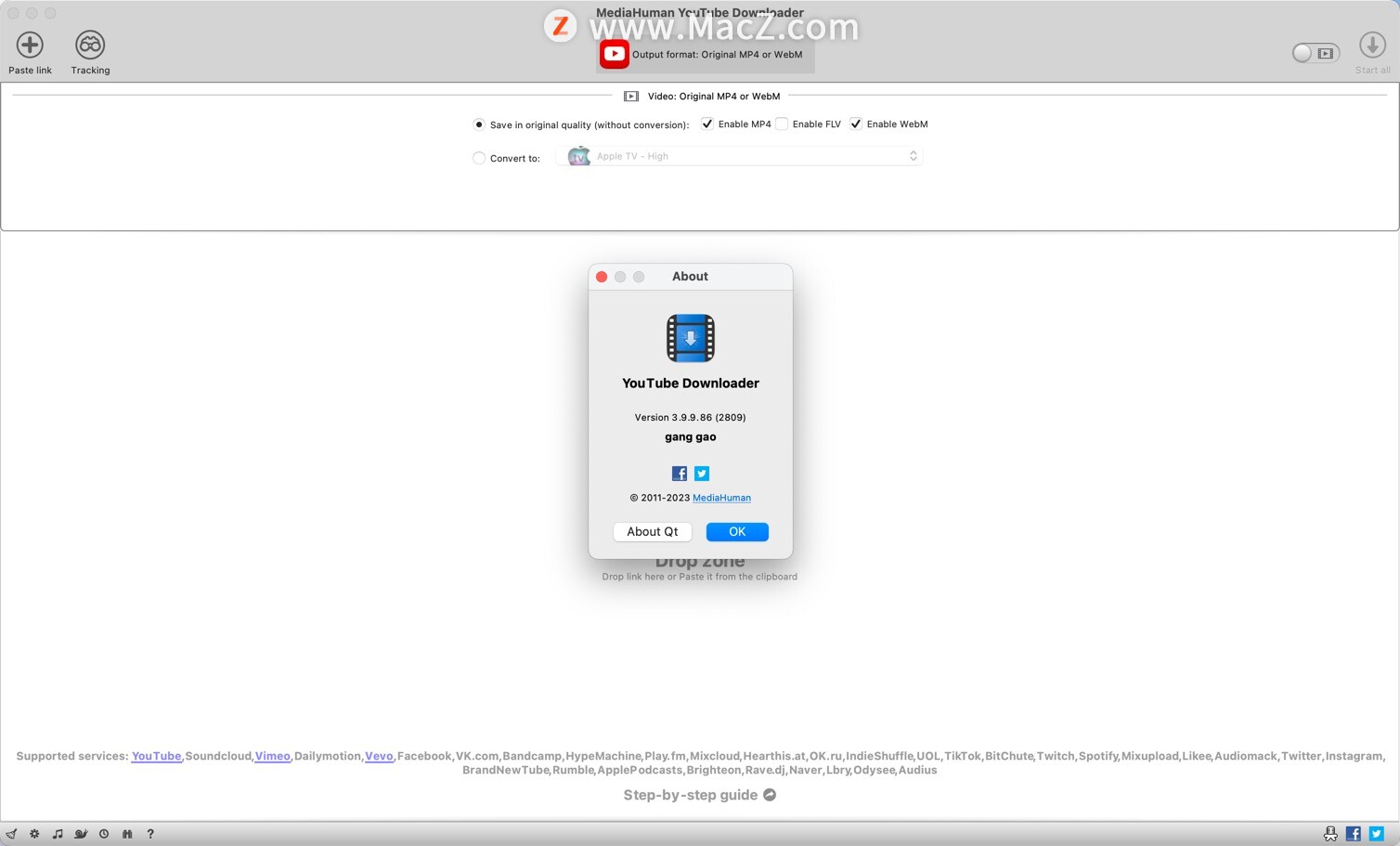Viewport: 1400px width, 846px height.
Task: Click the question mark help icon
Action: pyautogui.click(x=150, y=834)
